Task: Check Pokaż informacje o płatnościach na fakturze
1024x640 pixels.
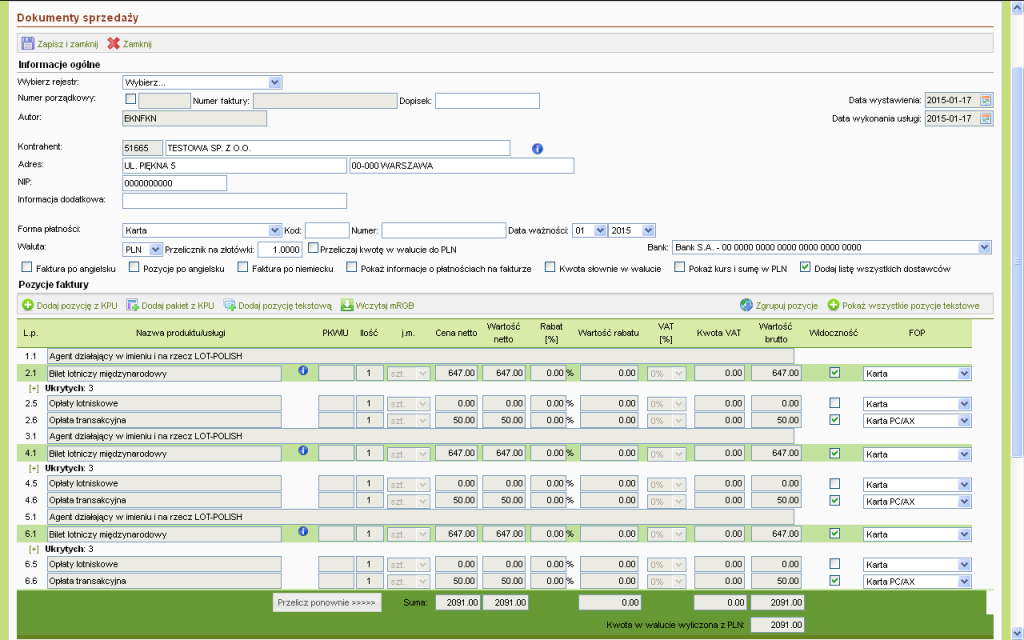Action: pos(351,267)
